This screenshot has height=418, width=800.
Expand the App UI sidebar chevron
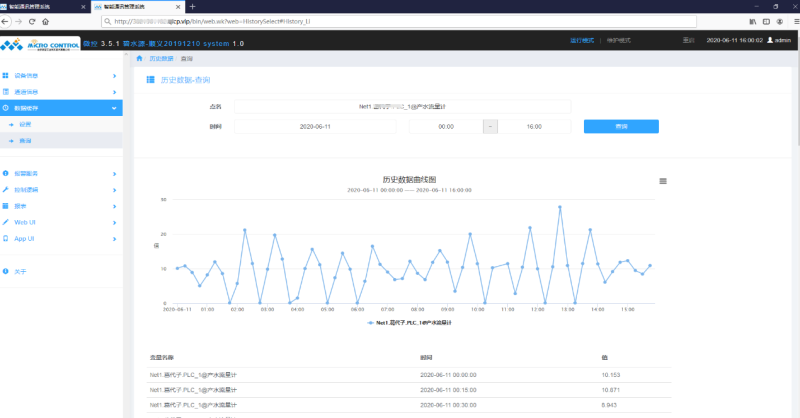pos(114,239)
